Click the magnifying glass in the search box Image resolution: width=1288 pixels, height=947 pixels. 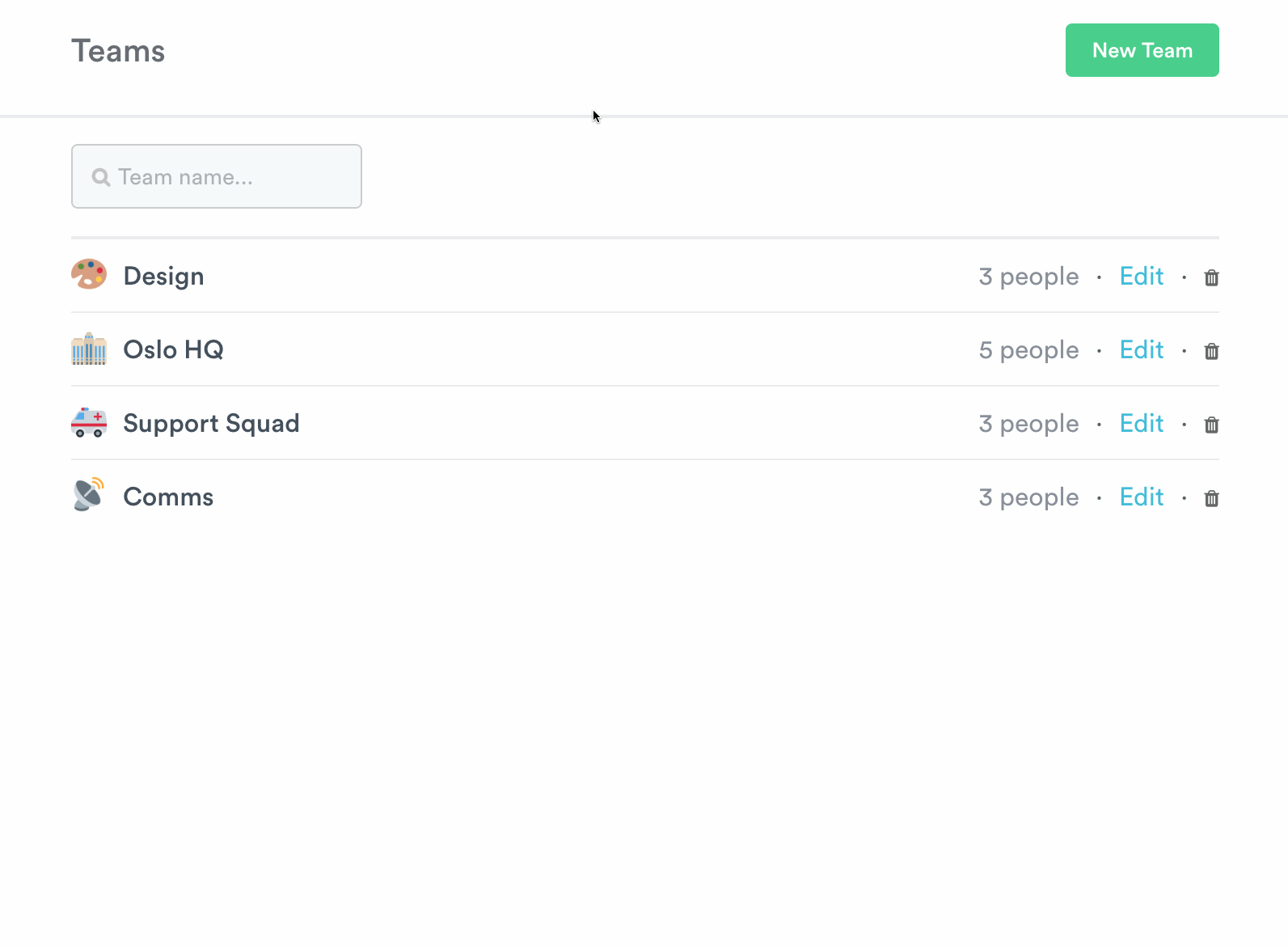click(x=101, y=176)
